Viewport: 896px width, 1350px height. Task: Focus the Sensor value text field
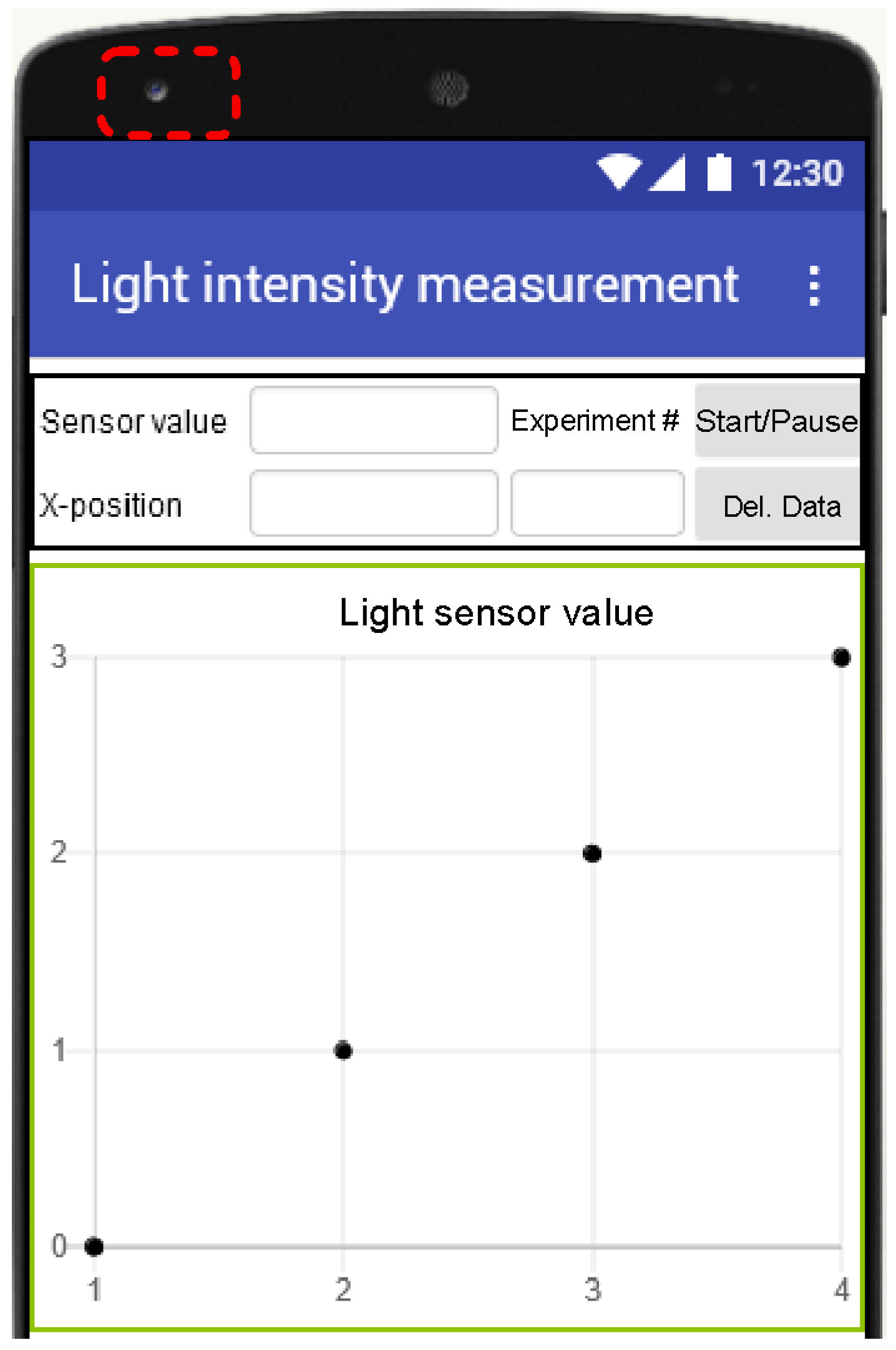click(x=374, y=420)
